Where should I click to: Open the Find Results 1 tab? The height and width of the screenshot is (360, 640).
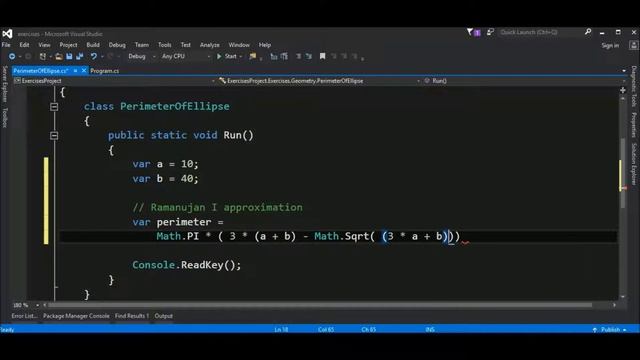(x=132, y=316)
